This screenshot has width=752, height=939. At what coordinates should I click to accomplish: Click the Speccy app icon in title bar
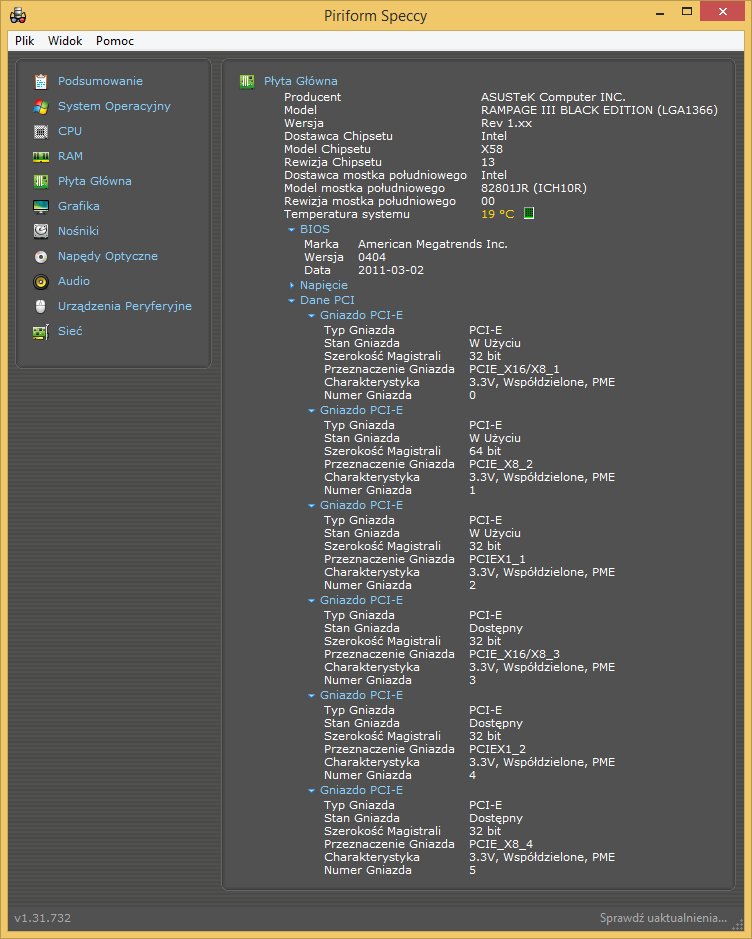pyautogui.click(x=18, y=15)
